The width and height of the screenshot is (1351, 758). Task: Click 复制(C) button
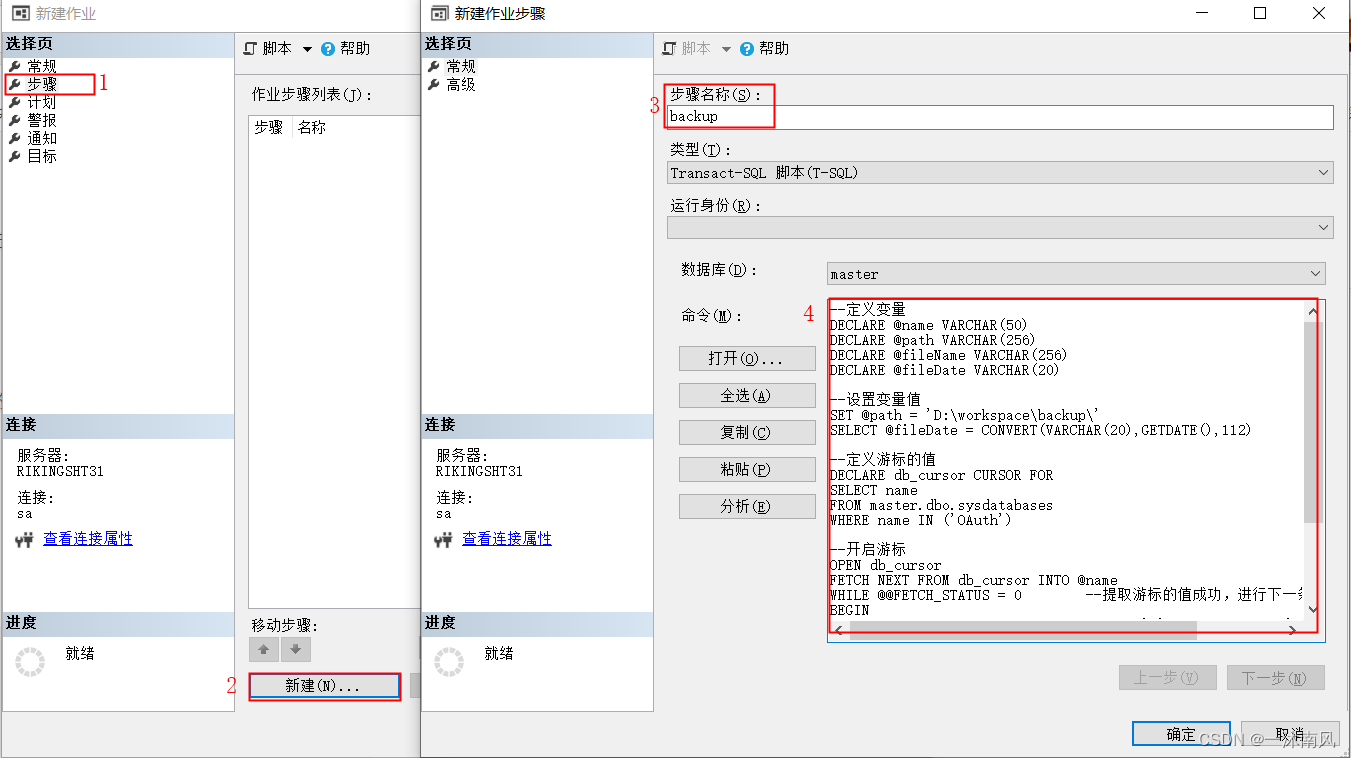click(747, 432)
